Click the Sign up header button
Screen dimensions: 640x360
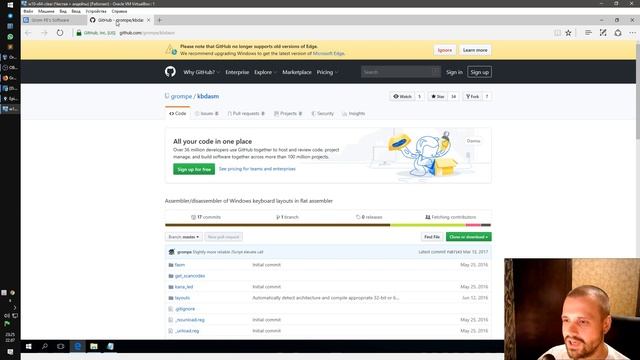coord(479,72)
